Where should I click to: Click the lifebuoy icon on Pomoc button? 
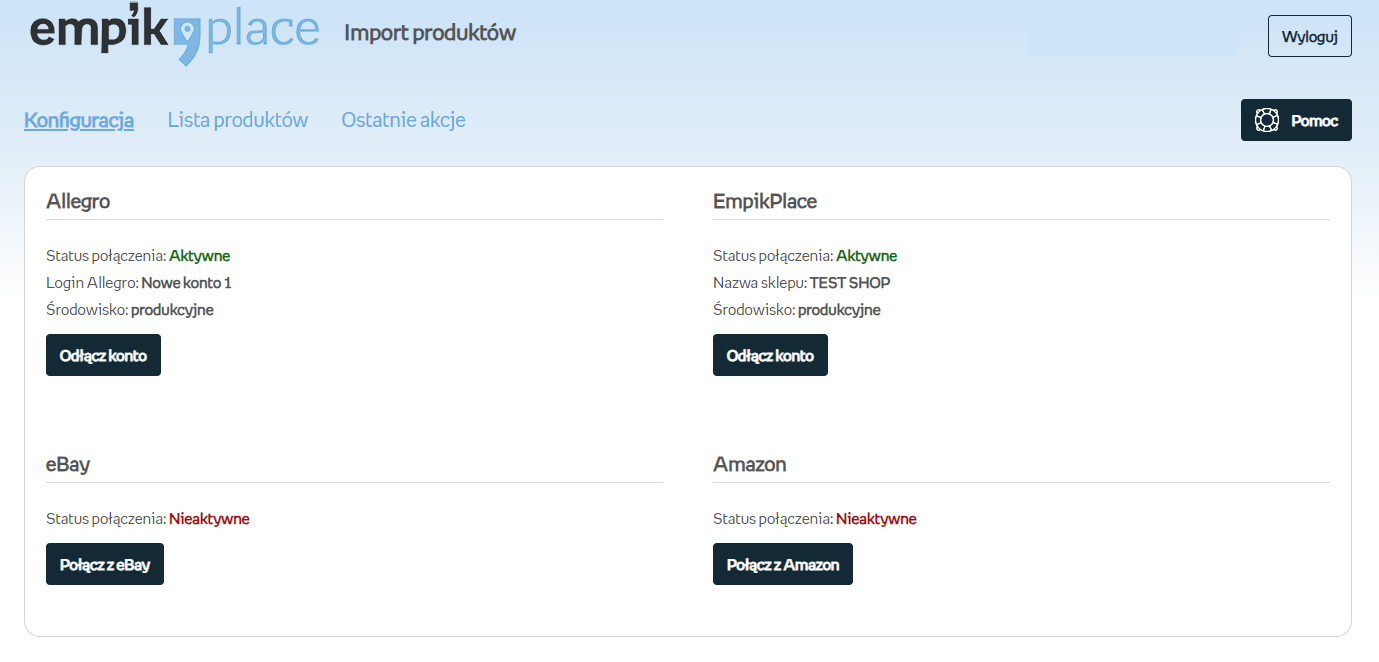click(1267, 120)
